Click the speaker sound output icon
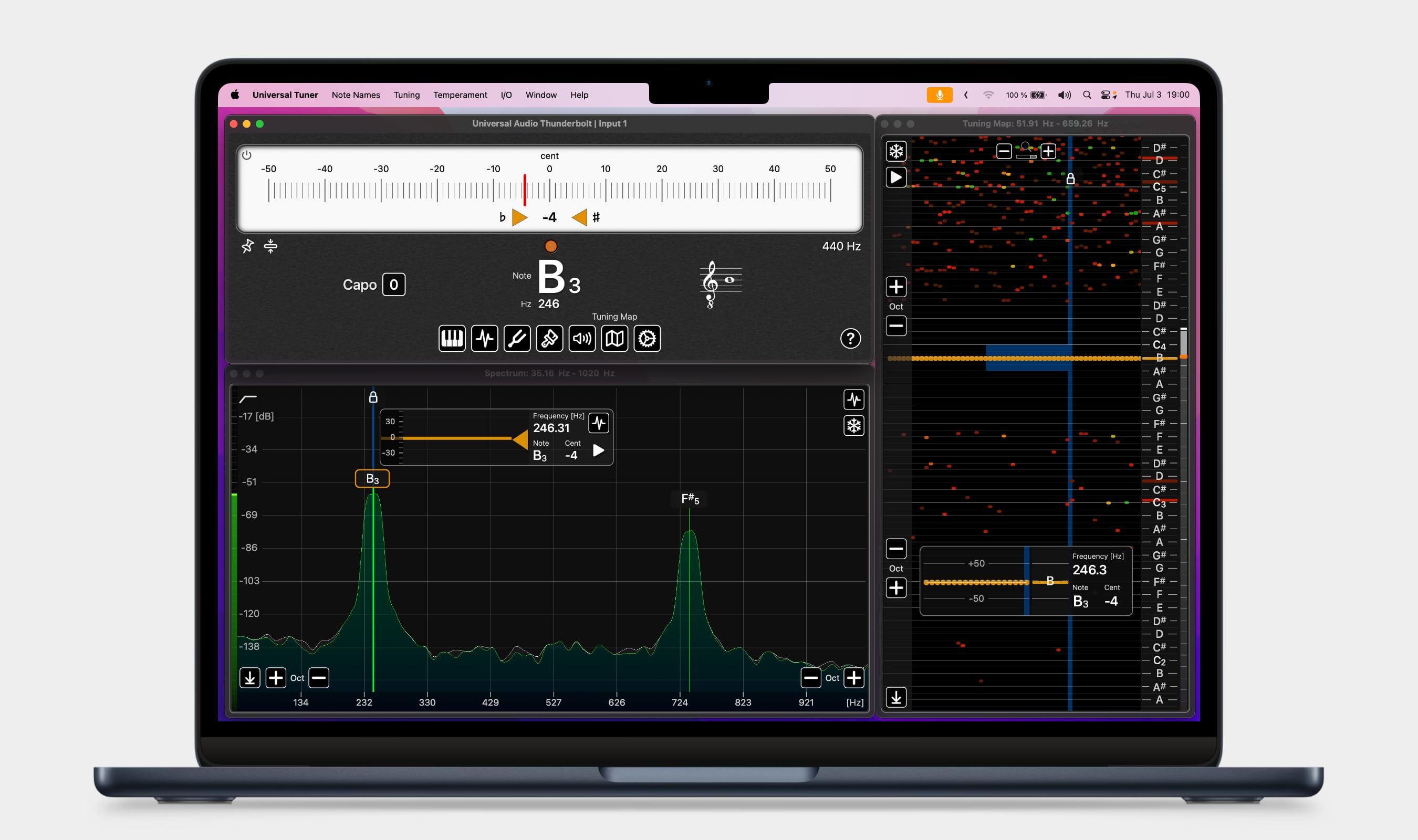1418x840 pixels. (x=582, y=339)
